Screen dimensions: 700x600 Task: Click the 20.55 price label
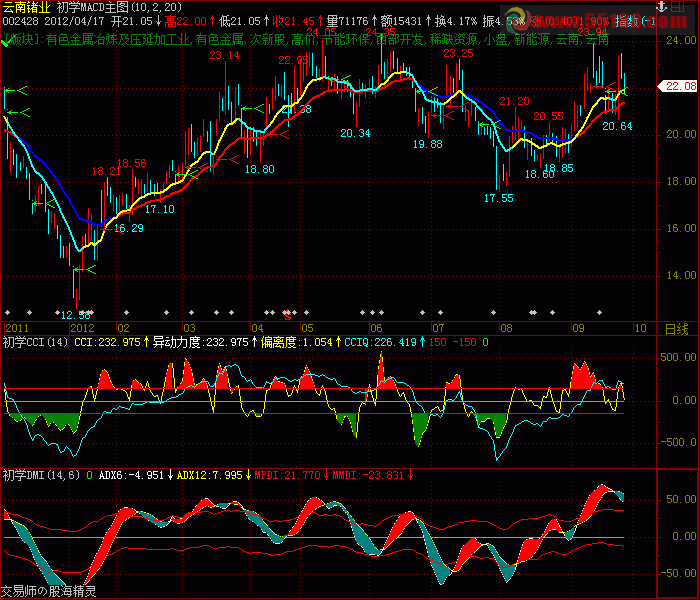[x=548, y=117]
